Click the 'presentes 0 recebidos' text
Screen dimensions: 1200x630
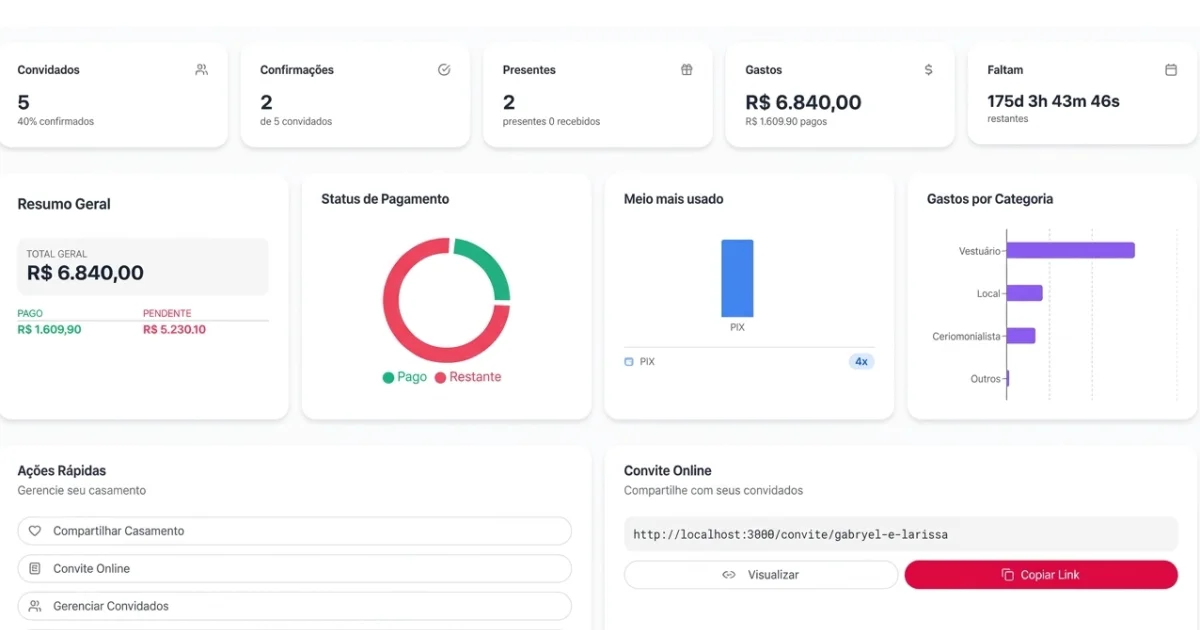click(551, 122)
